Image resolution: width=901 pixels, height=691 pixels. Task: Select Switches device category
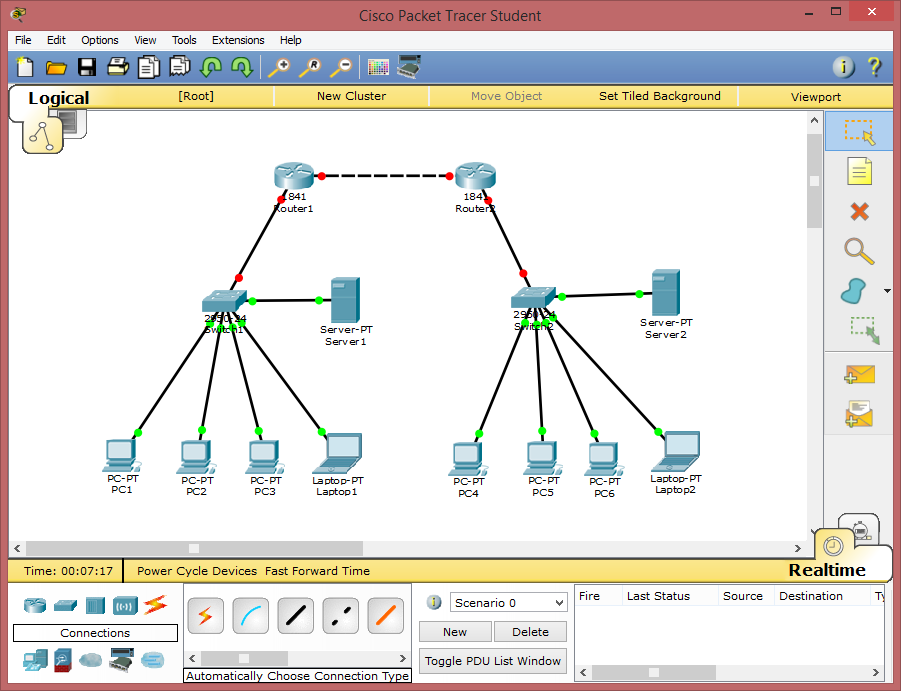pos(65,605)
